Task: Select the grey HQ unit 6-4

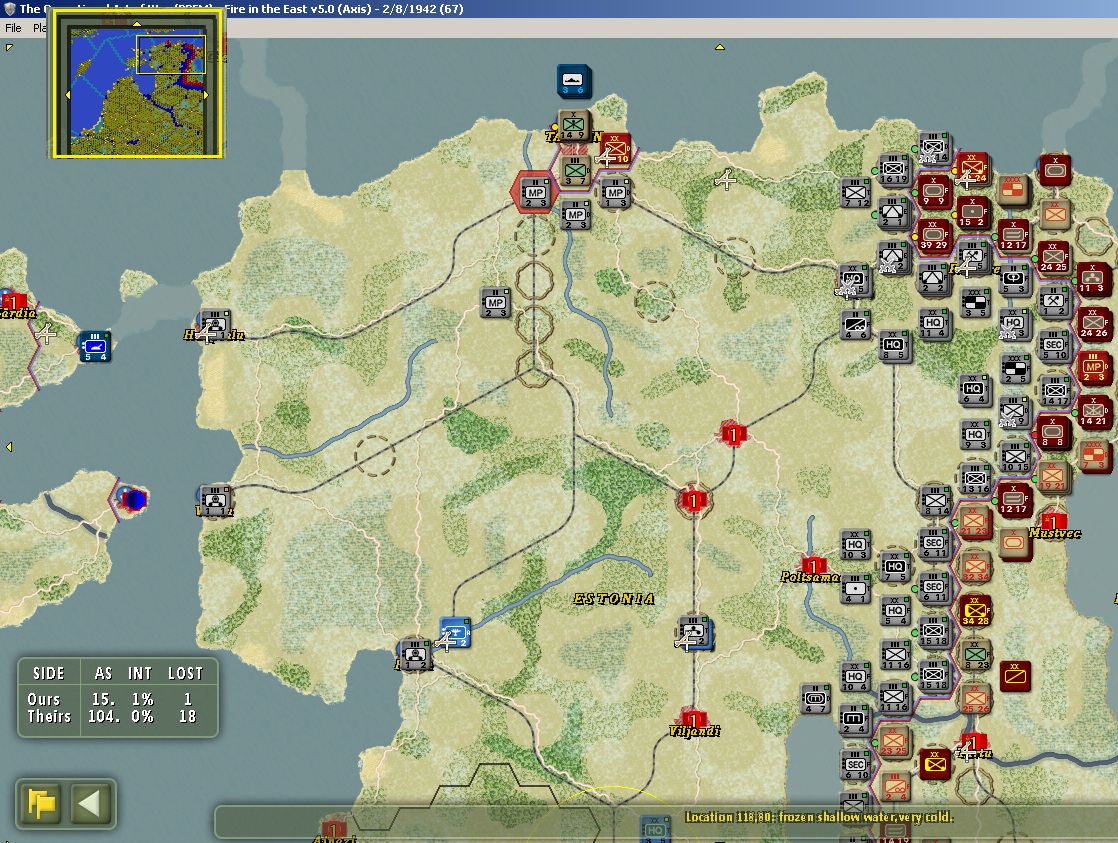Action: 975,390
